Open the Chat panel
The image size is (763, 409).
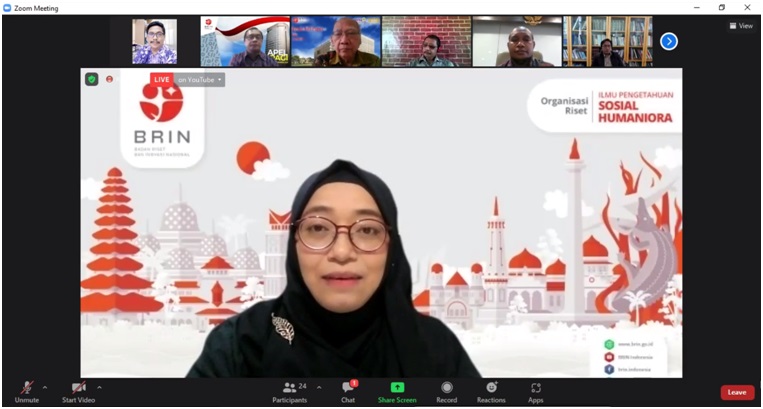tap(348, 390)
